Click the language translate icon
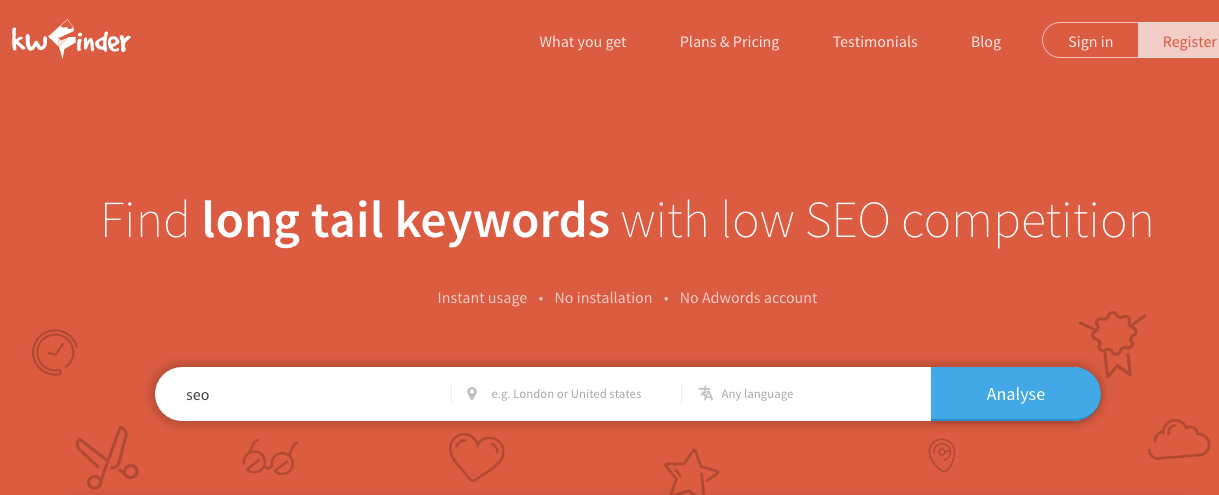This screenshot has height=495, width=1219. pos(706,393)
